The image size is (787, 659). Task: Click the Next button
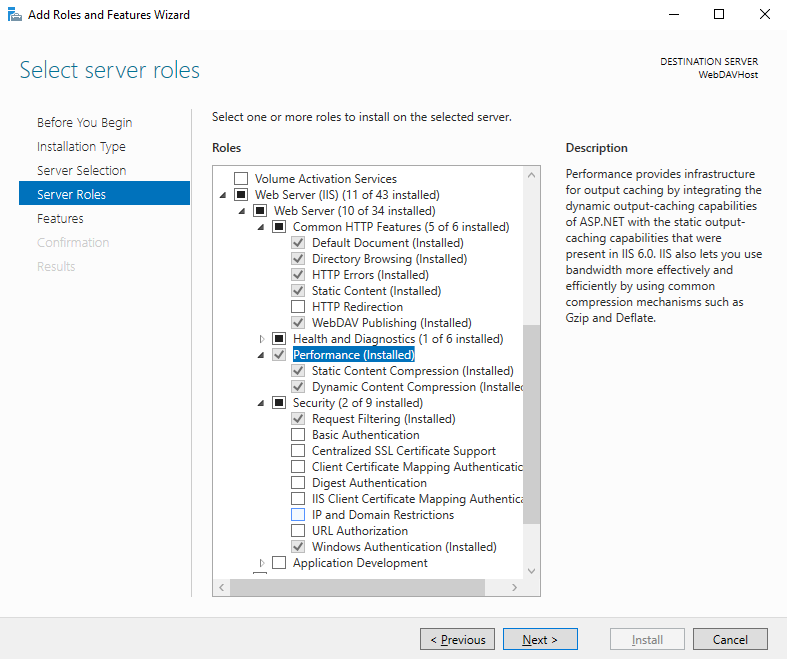point(540,639)
